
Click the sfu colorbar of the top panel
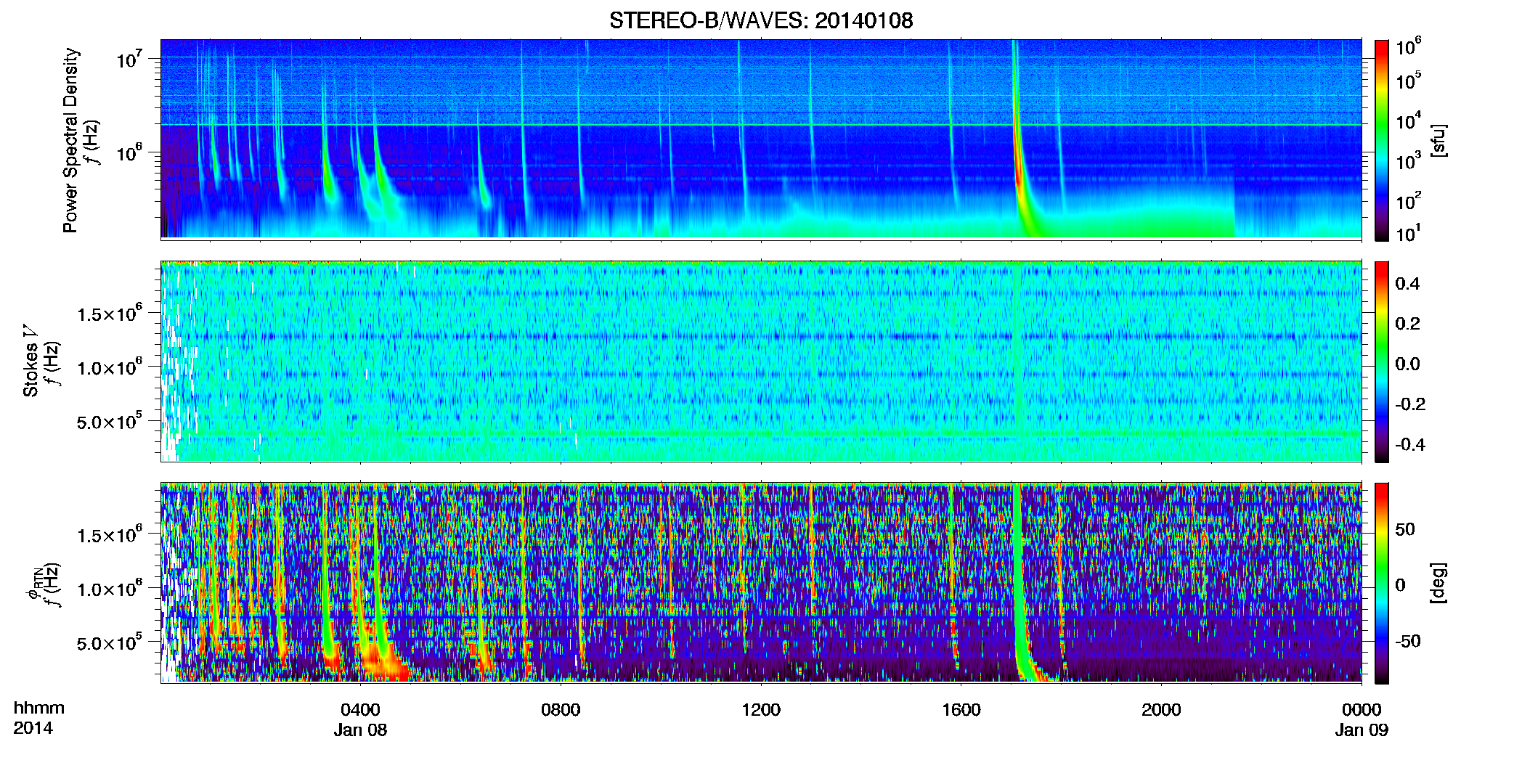click(x=1382, y=140)
